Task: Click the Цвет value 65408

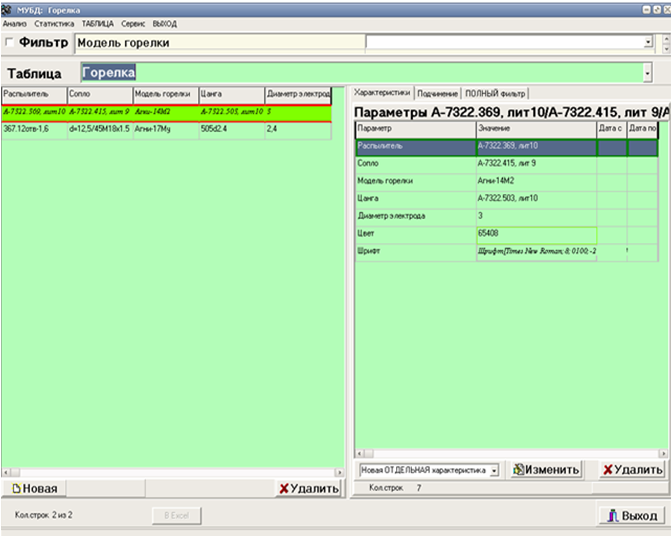Action: [x=536, y=234]
